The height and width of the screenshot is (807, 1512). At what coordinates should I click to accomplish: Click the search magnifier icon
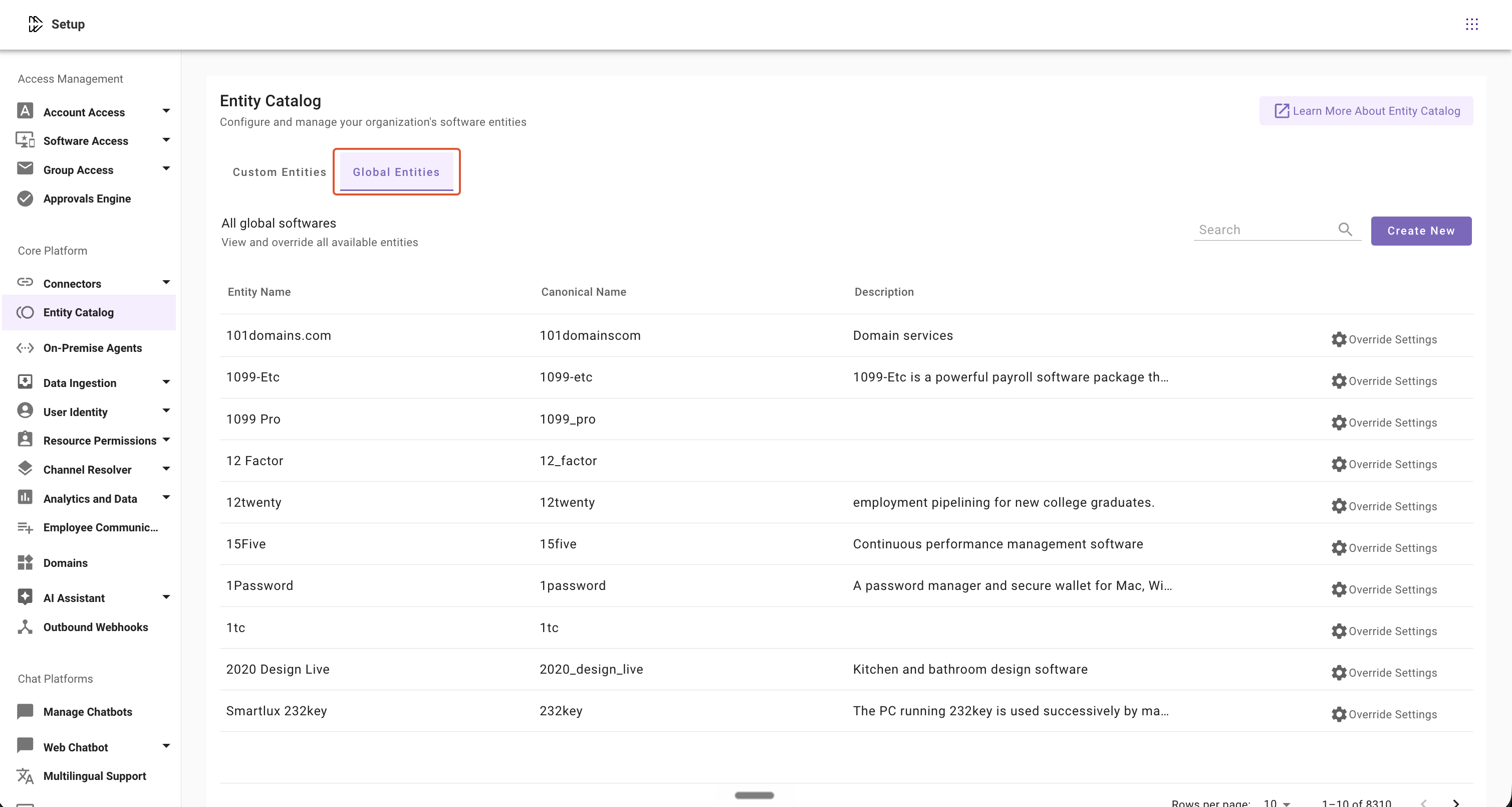click(x=1345, y=230)
